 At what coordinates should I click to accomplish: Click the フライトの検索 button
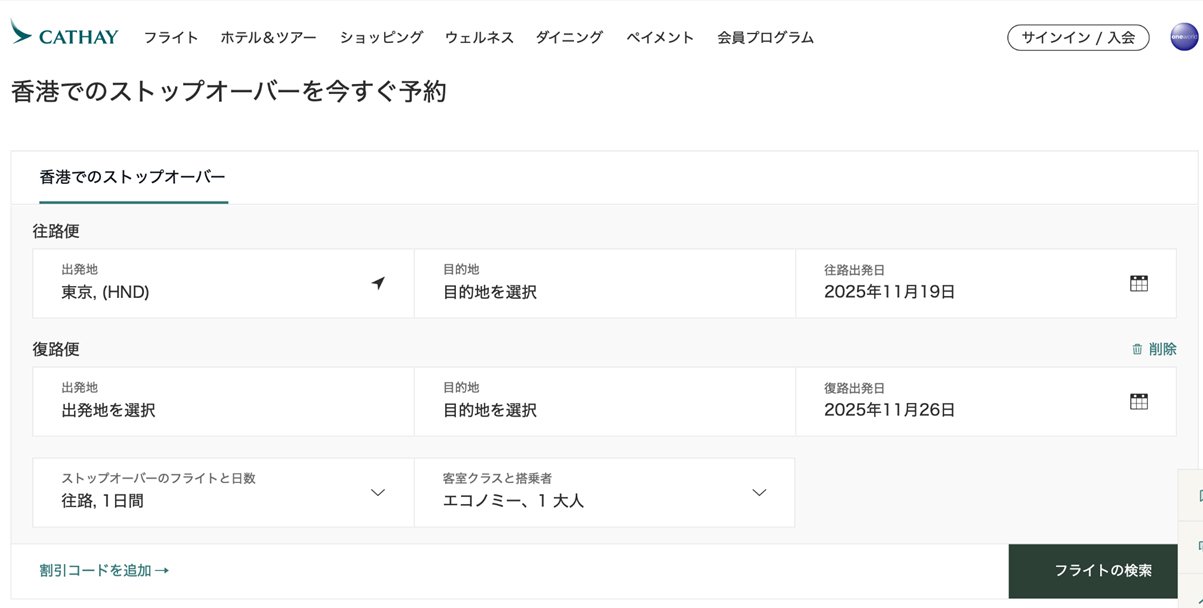click(1103, 570)
